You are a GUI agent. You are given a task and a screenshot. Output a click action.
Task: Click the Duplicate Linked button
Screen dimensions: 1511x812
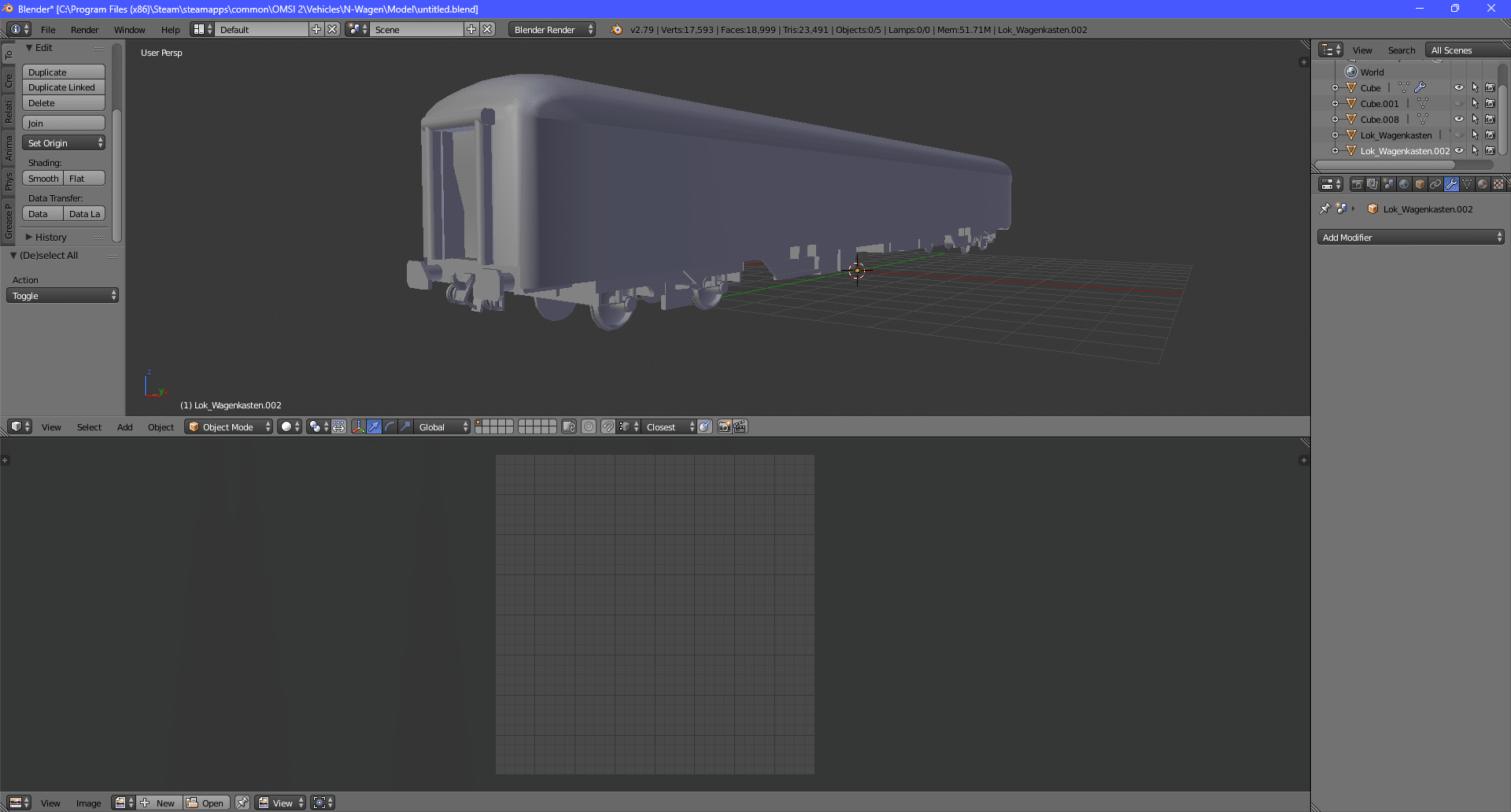click(63, 87)
